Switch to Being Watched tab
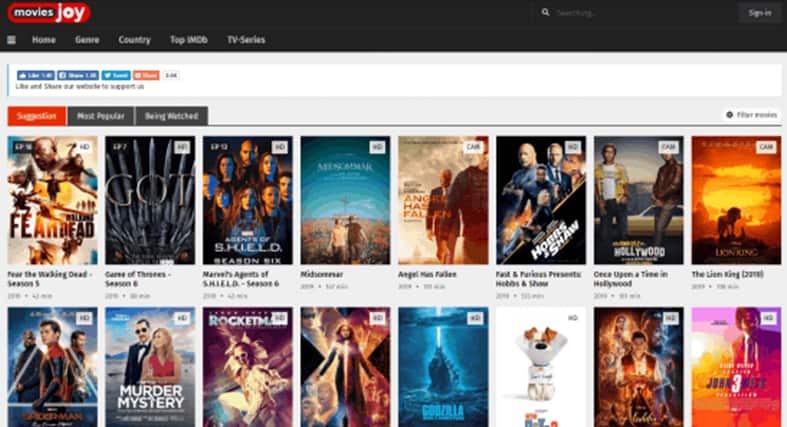The width and height of the screenshot is (787, 427). (x=172, y=116)
